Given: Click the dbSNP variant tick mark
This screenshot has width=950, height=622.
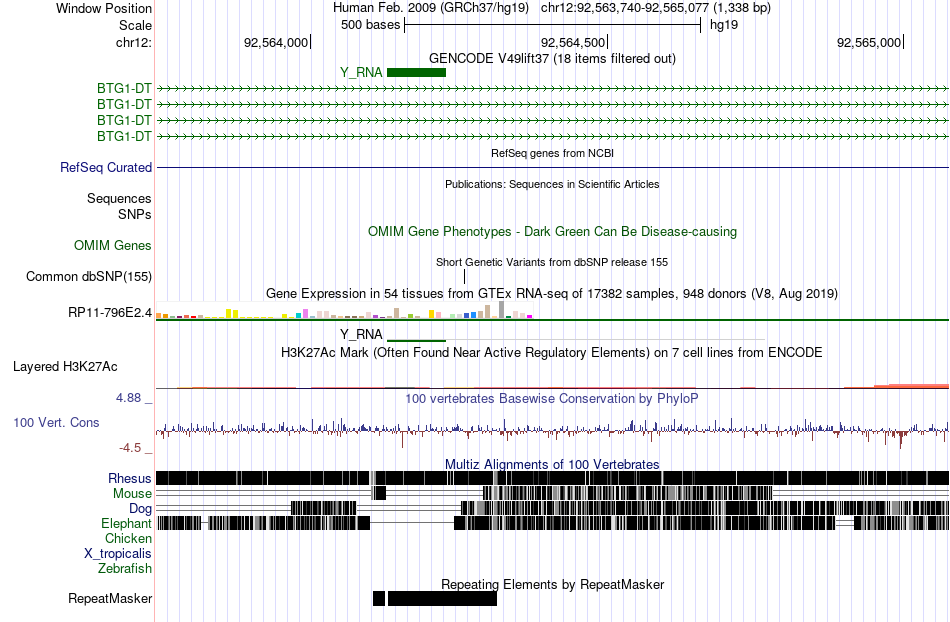Looking at the screenshot, I should click(465, 276).
